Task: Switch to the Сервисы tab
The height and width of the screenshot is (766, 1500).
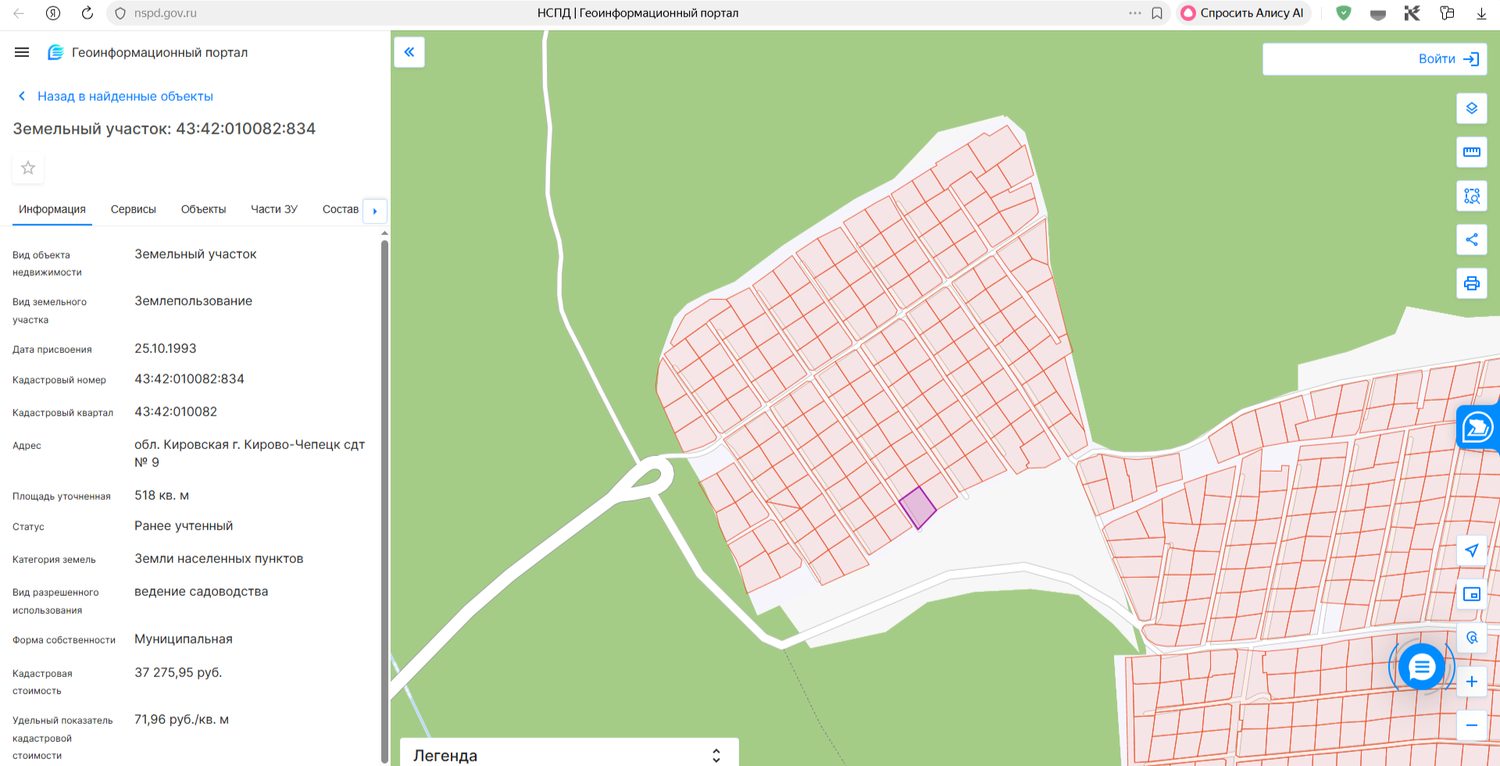Action: (134, 210)
